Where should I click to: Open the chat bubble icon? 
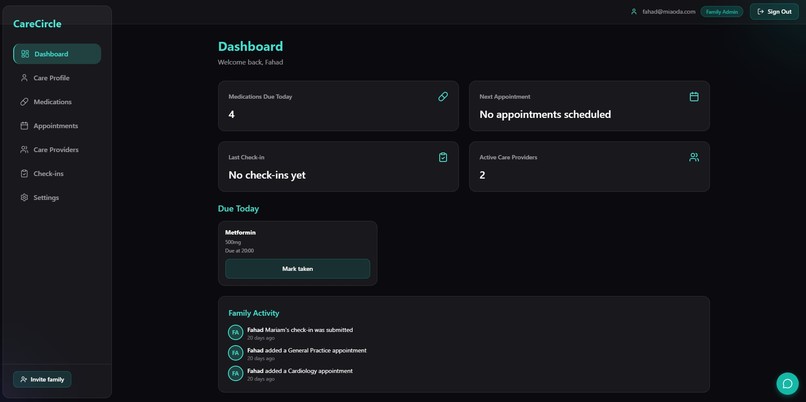(787, 383)
